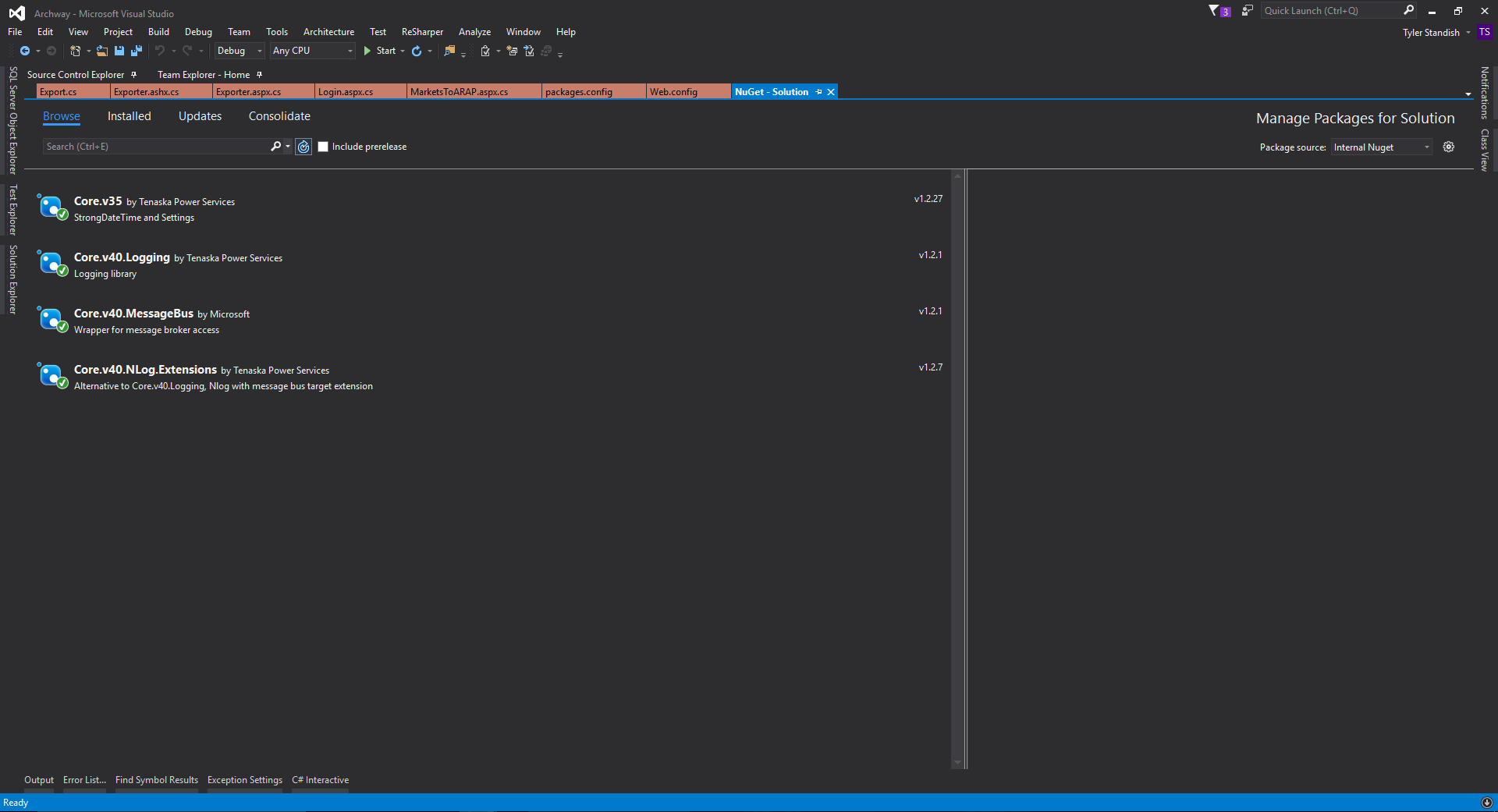Open the File menu
The height and width of the screenshot is (812, 1498).
coord(15,32)
